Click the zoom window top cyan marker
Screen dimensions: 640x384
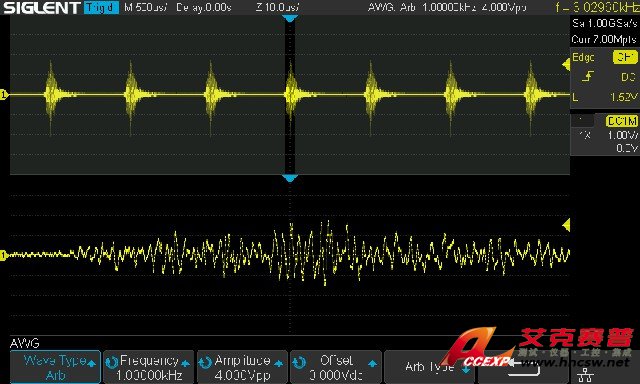[290, 18]
